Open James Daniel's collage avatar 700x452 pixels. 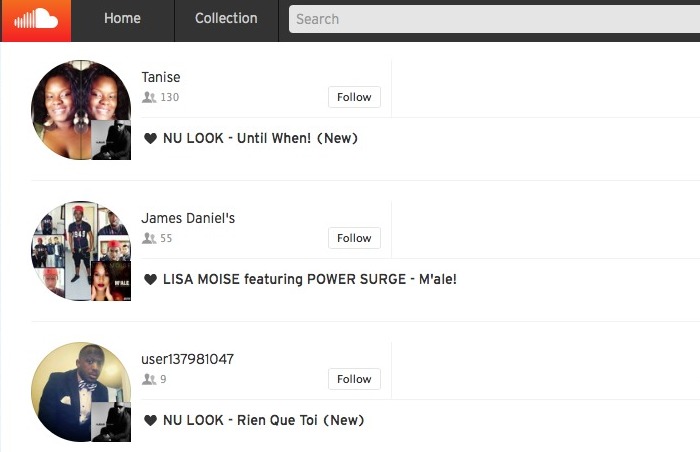[x=81, y=251]
